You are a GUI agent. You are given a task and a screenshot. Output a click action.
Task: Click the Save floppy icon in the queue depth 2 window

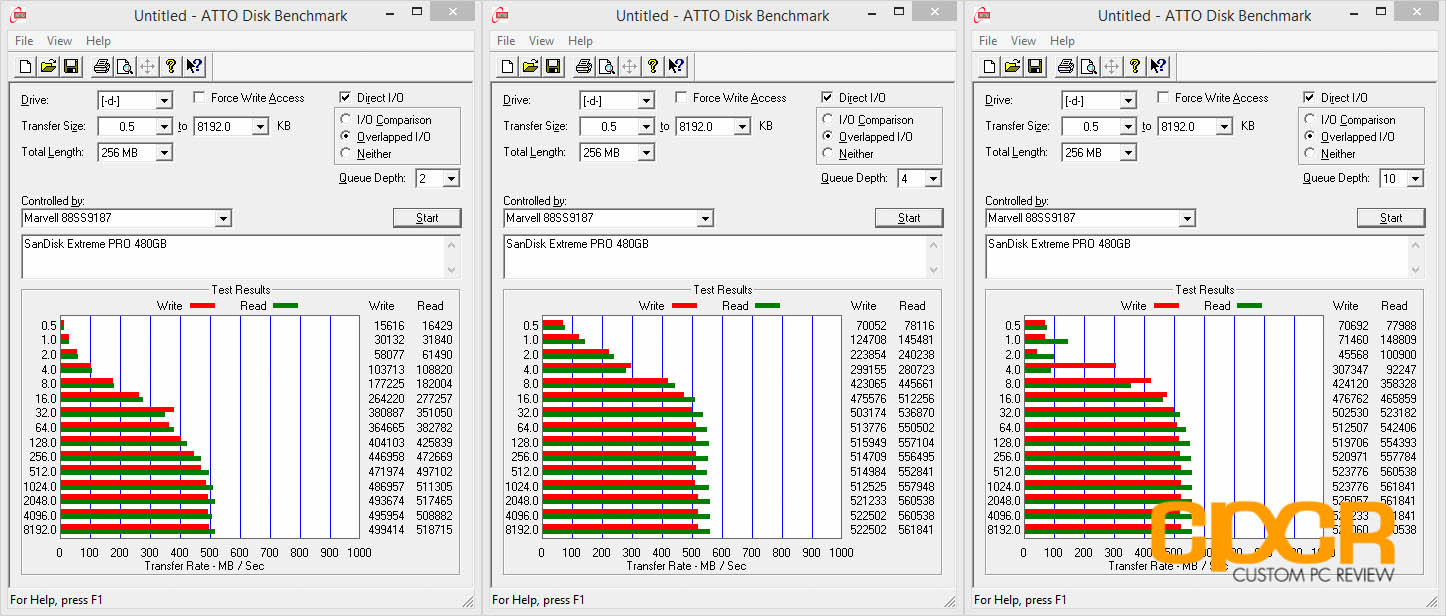[x=71, y=67]
